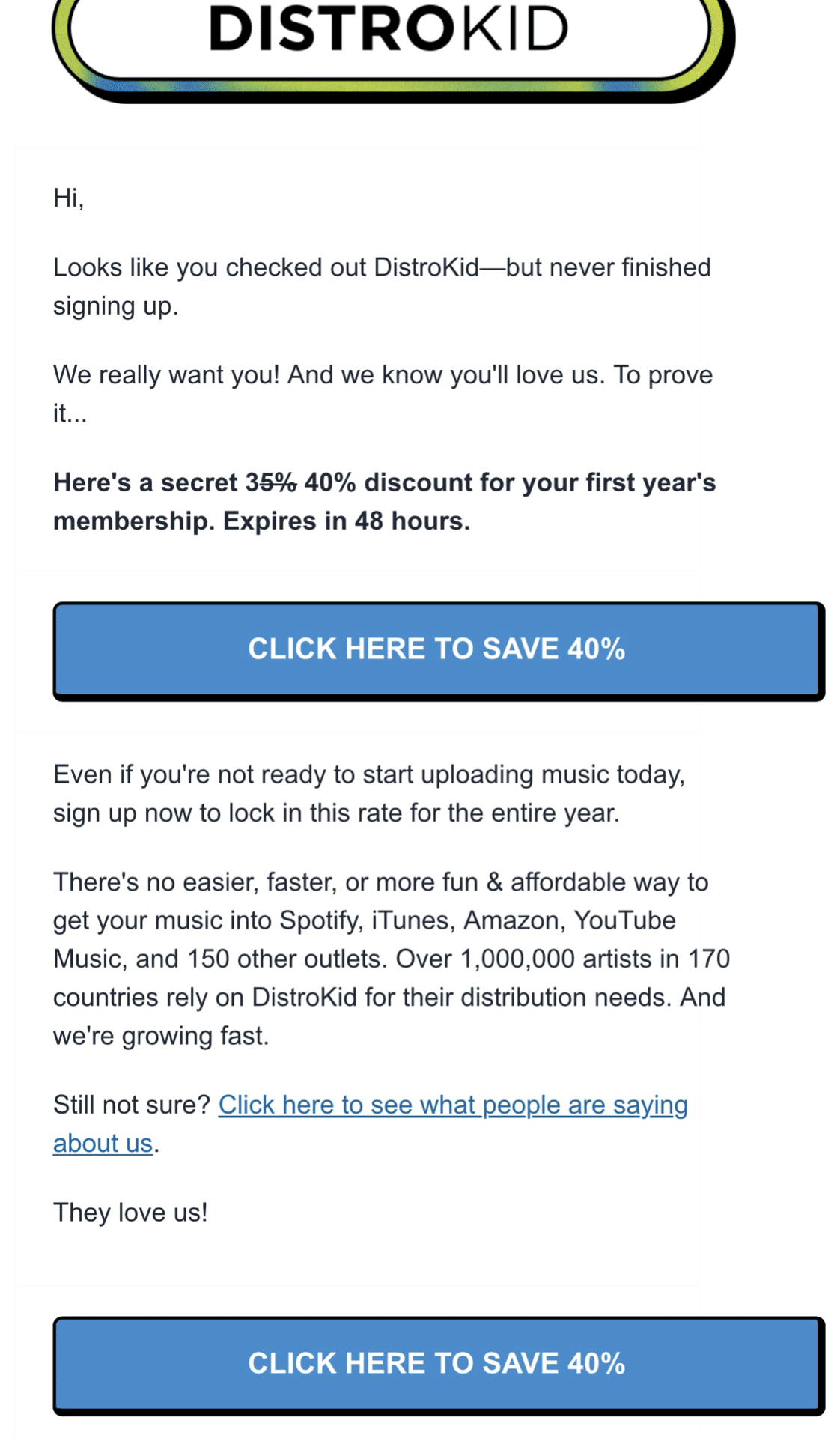The width and height of the screenshot is (840, 1438).
Task: Click the "Expires in 48 hours" text
Action: [x=346, y=521]
